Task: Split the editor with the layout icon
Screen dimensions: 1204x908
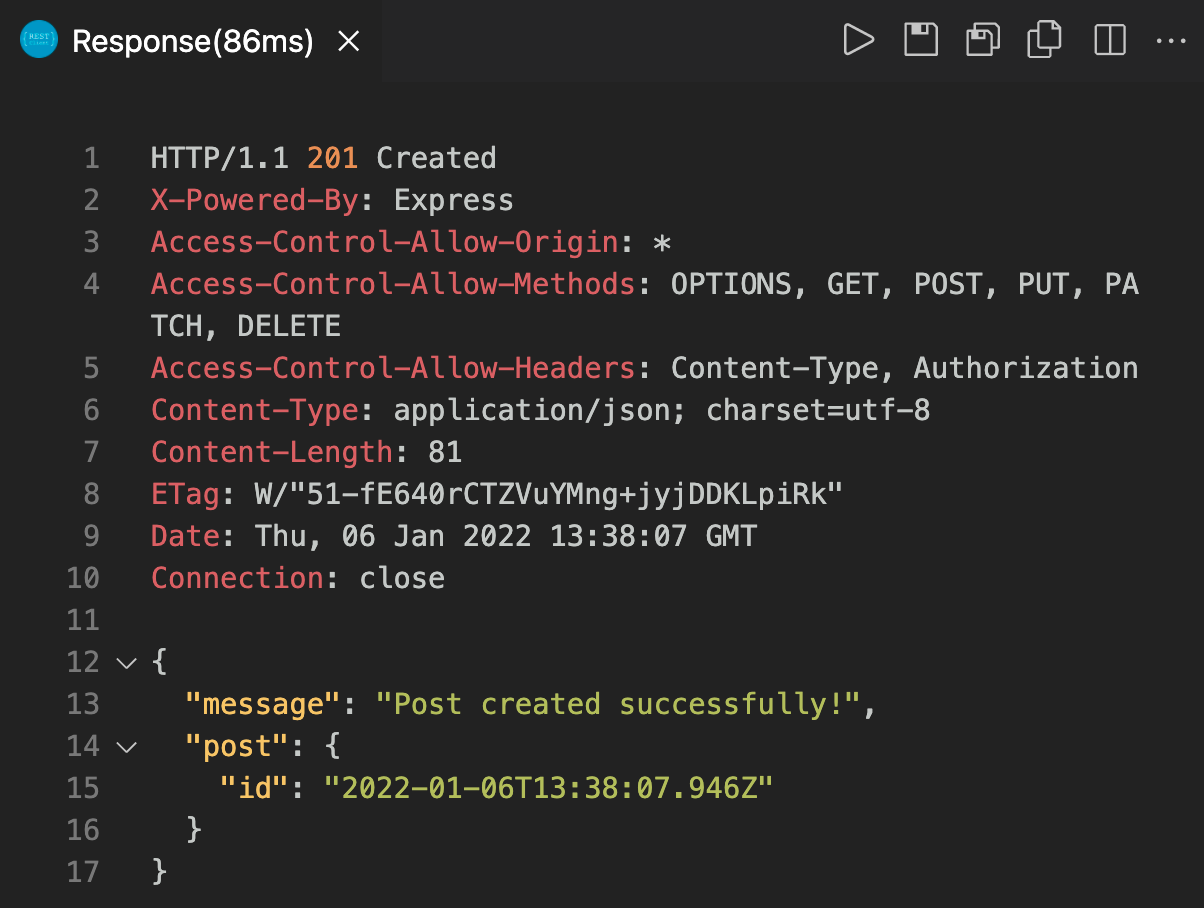Action: (1109, 41)
